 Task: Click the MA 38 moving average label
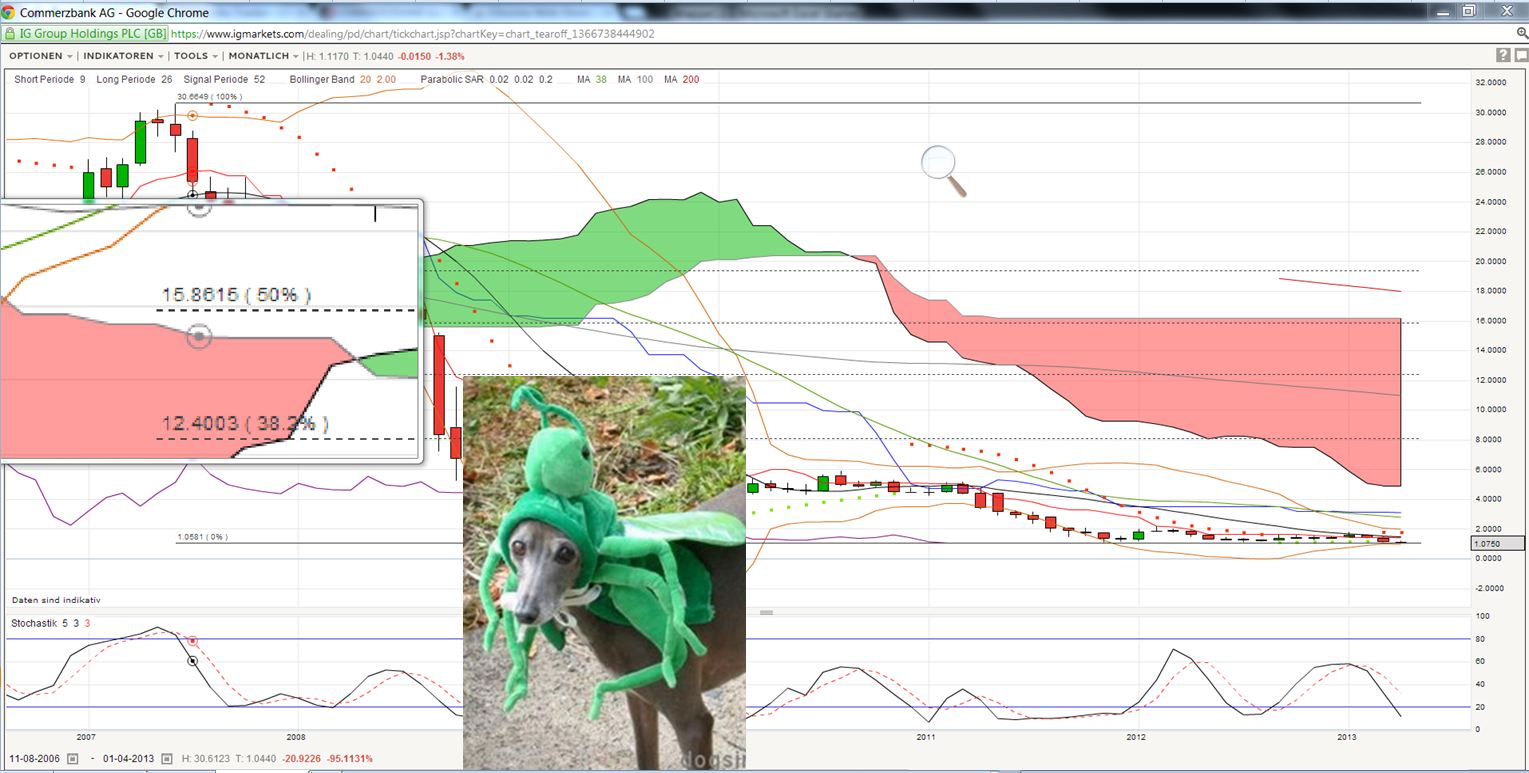tap(592, 79)
